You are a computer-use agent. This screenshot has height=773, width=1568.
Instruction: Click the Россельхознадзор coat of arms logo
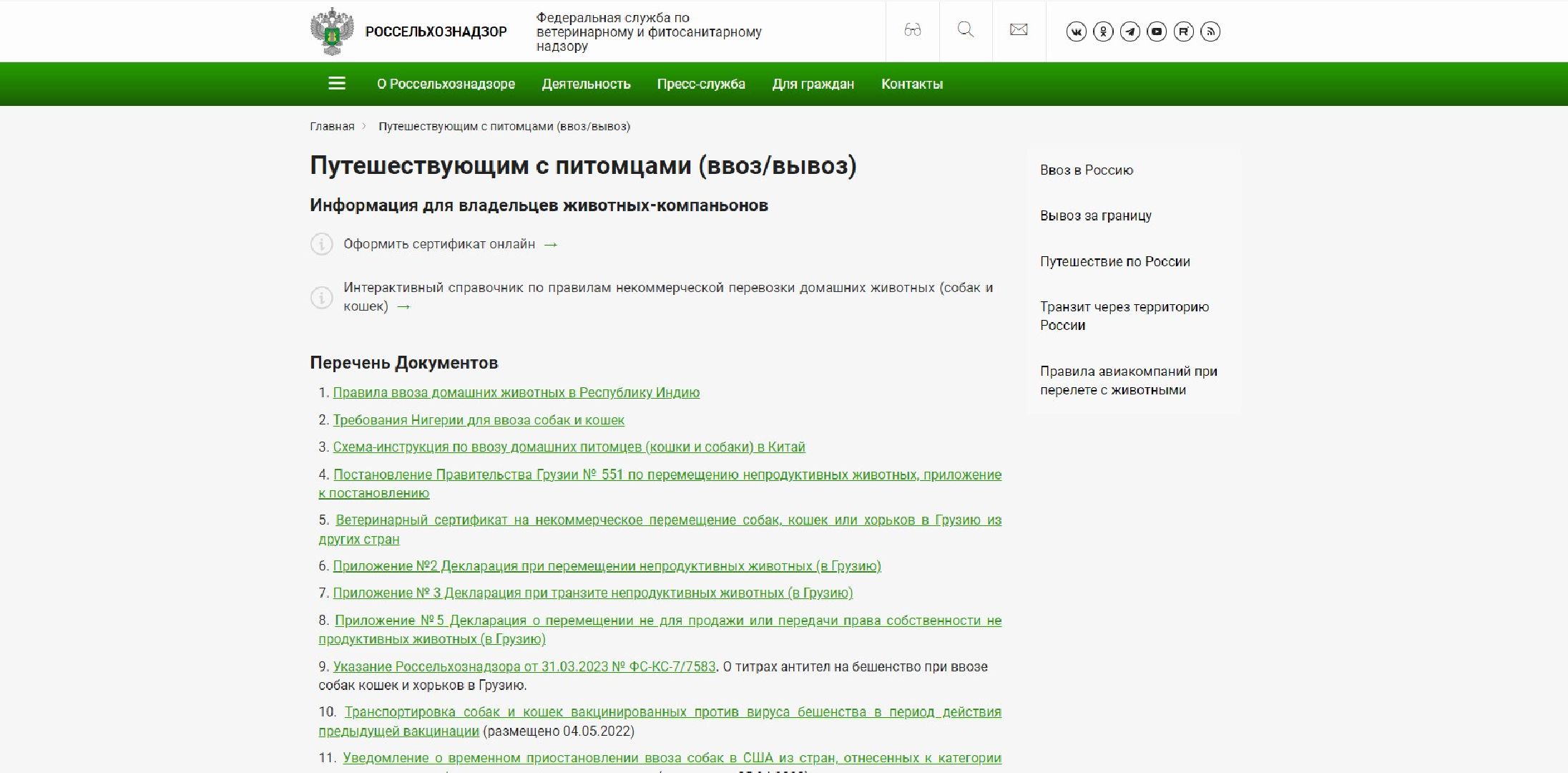click(332, 31)
